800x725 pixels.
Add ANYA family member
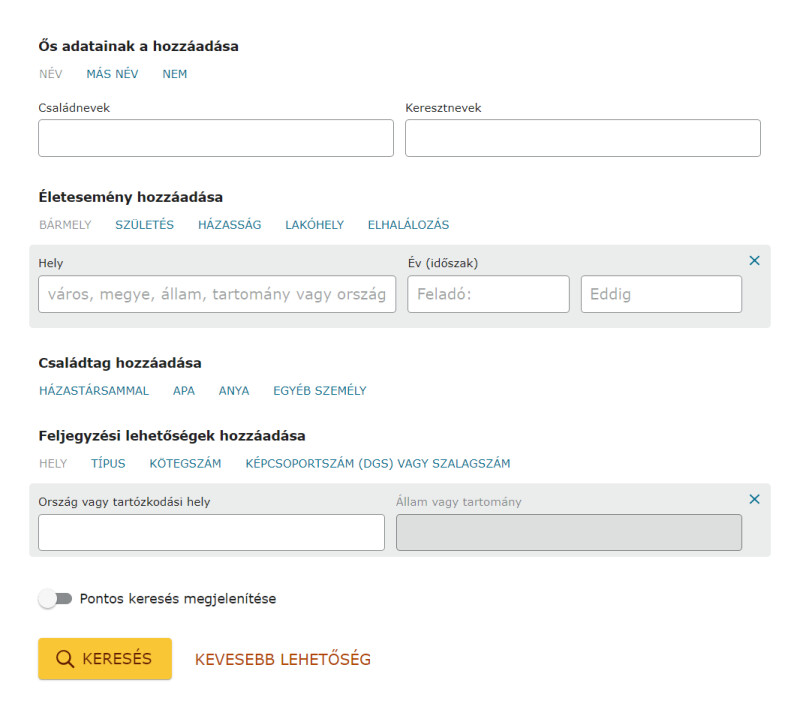(x=234, y=391)
